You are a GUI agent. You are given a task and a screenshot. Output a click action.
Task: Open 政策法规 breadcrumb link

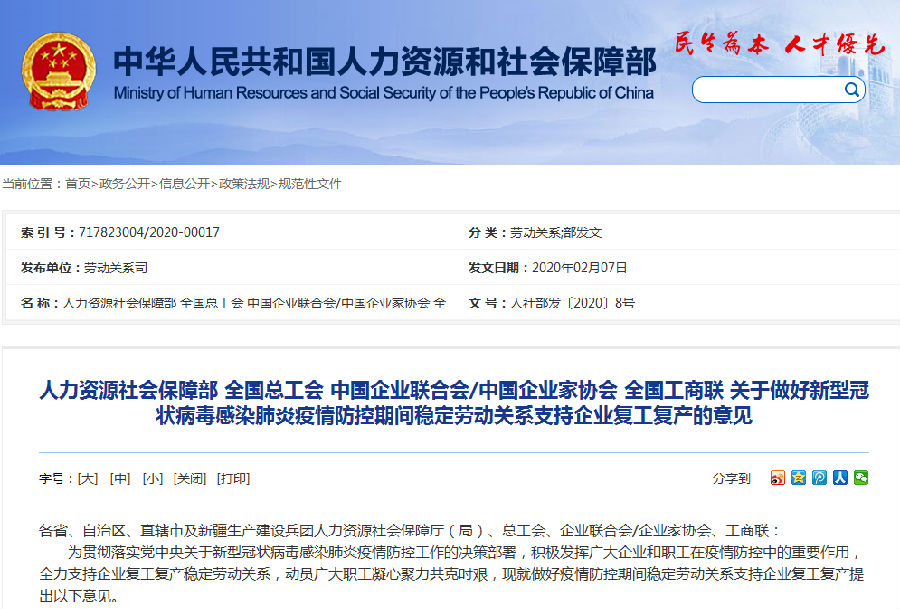point(244,184)
